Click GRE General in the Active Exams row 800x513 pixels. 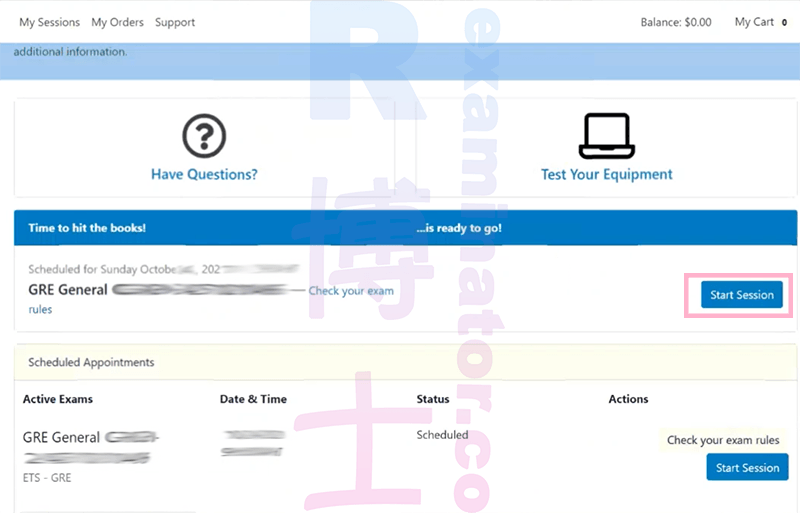(61, 437)
